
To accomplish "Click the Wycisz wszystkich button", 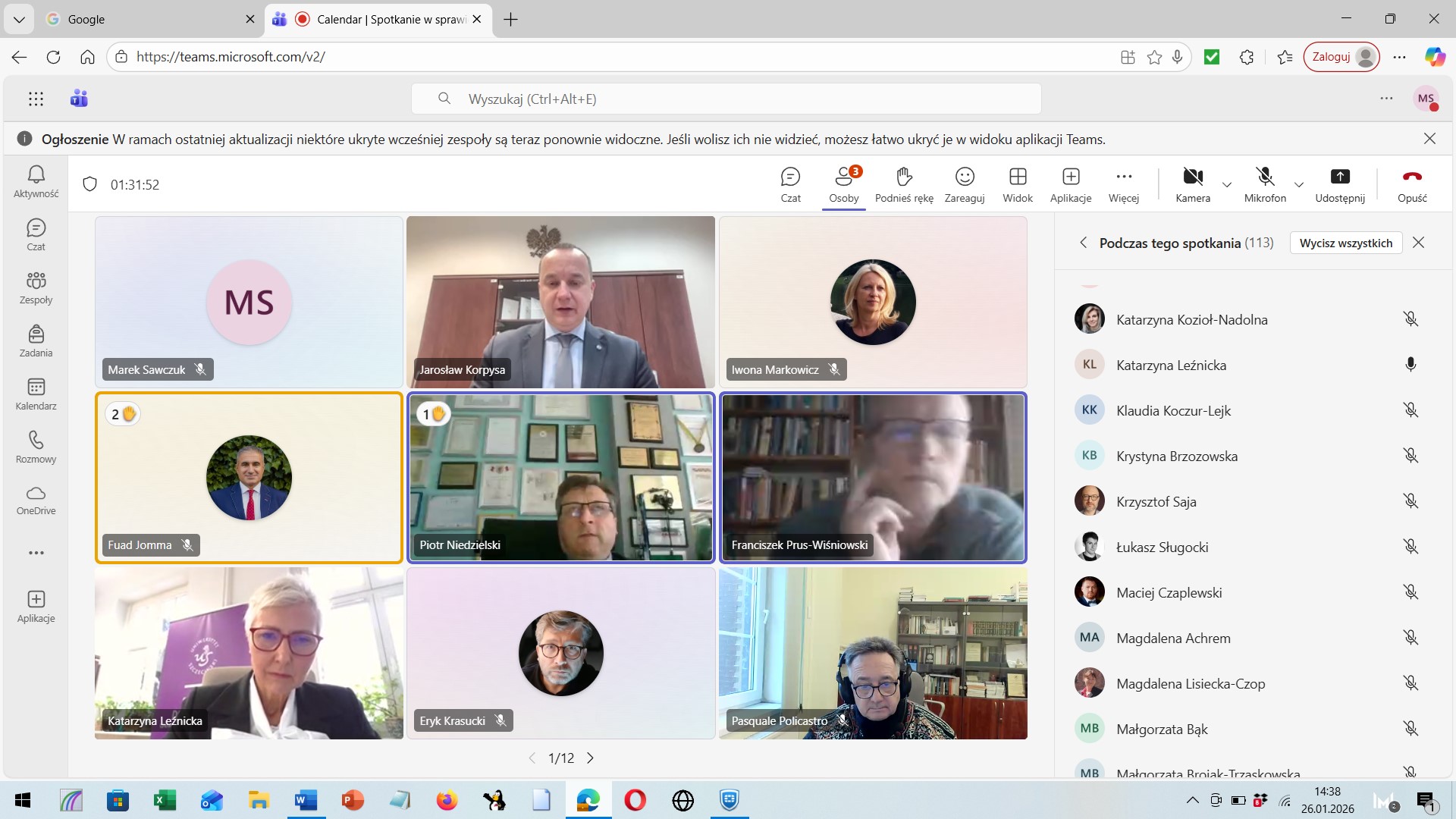I will pos(1345,243).
